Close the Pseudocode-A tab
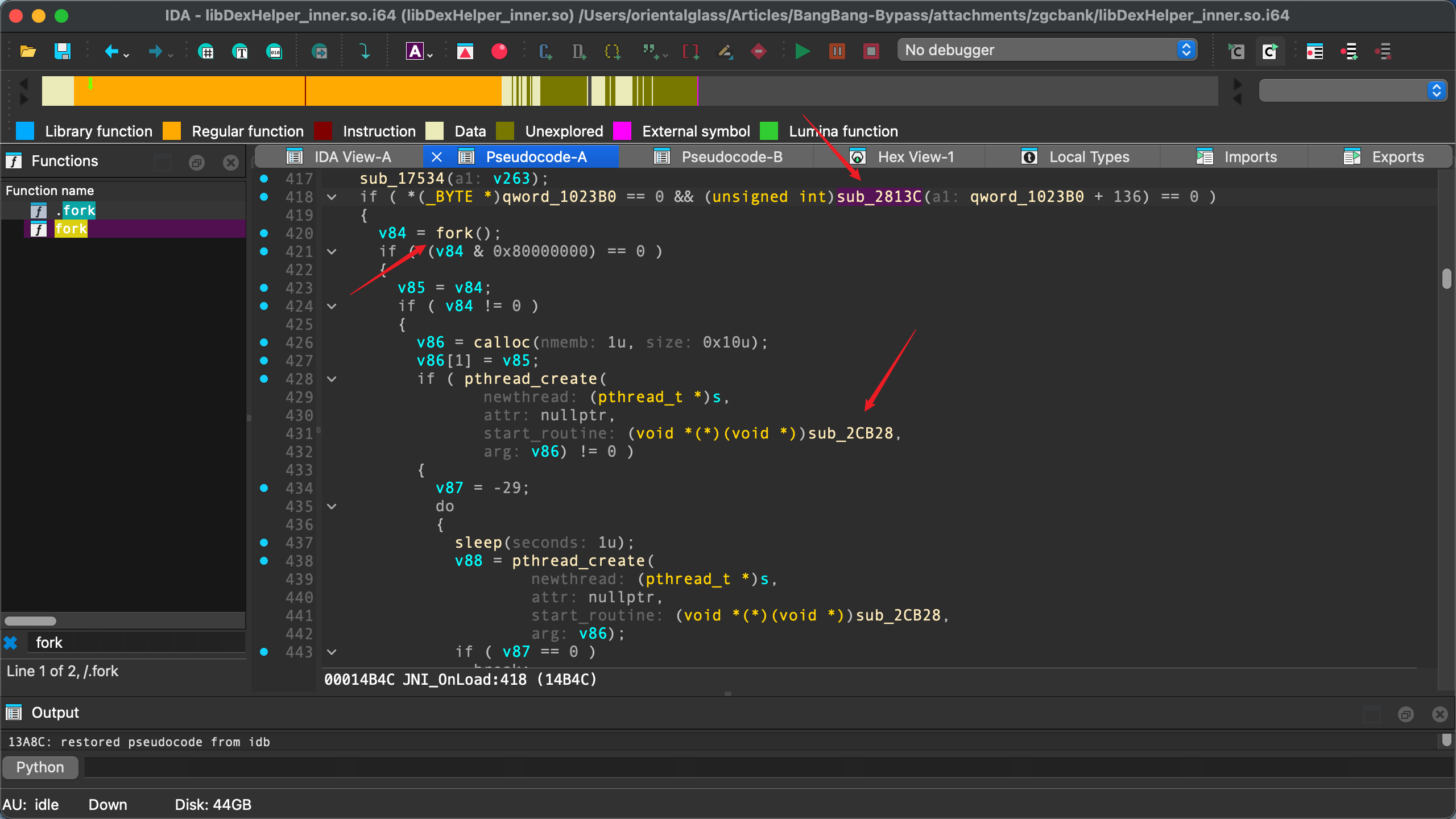 tap(437, 157)
